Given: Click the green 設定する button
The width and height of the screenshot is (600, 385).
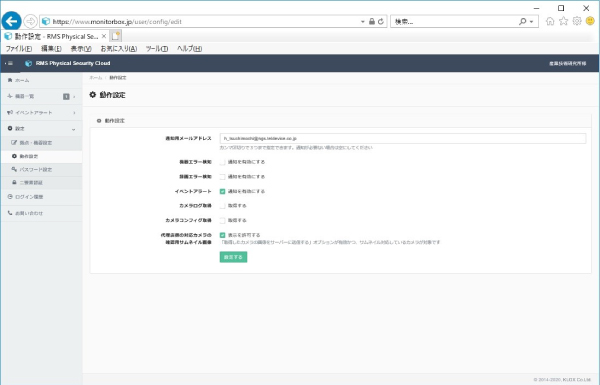Looking at the screenshot, I should coord(233,257).
